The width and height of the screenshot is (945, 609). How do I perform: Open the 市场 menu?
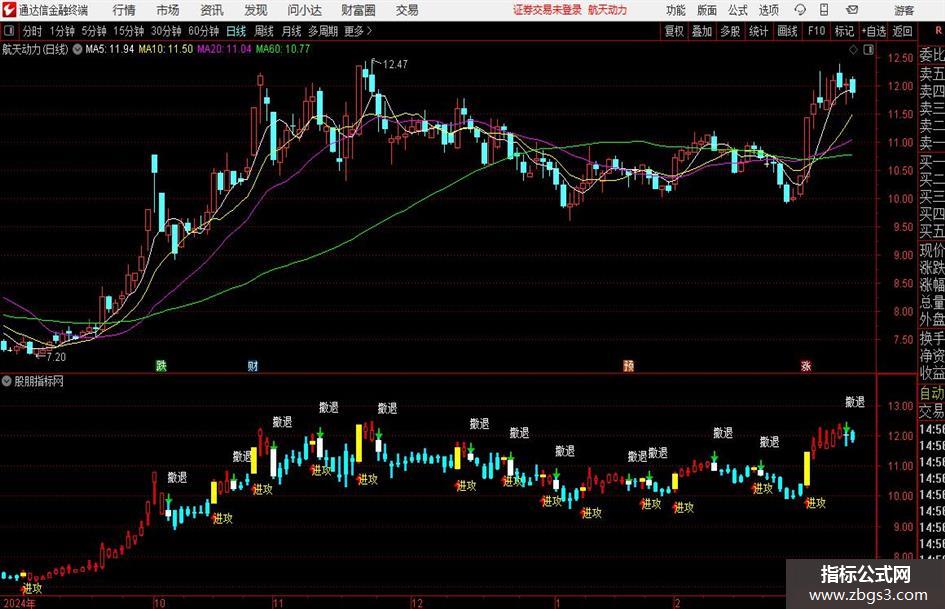(168, 10)
